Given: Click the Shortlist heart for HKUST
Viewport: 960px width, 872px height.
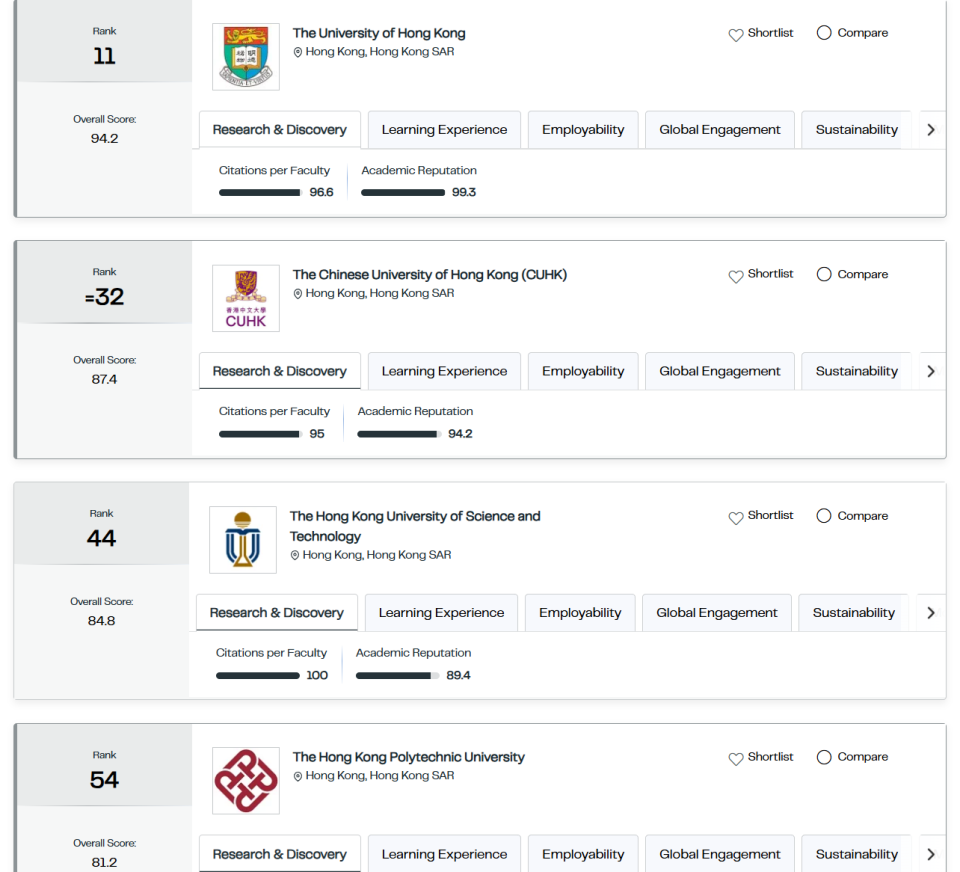Looking at the screenshot, I should tap(736, 517).
